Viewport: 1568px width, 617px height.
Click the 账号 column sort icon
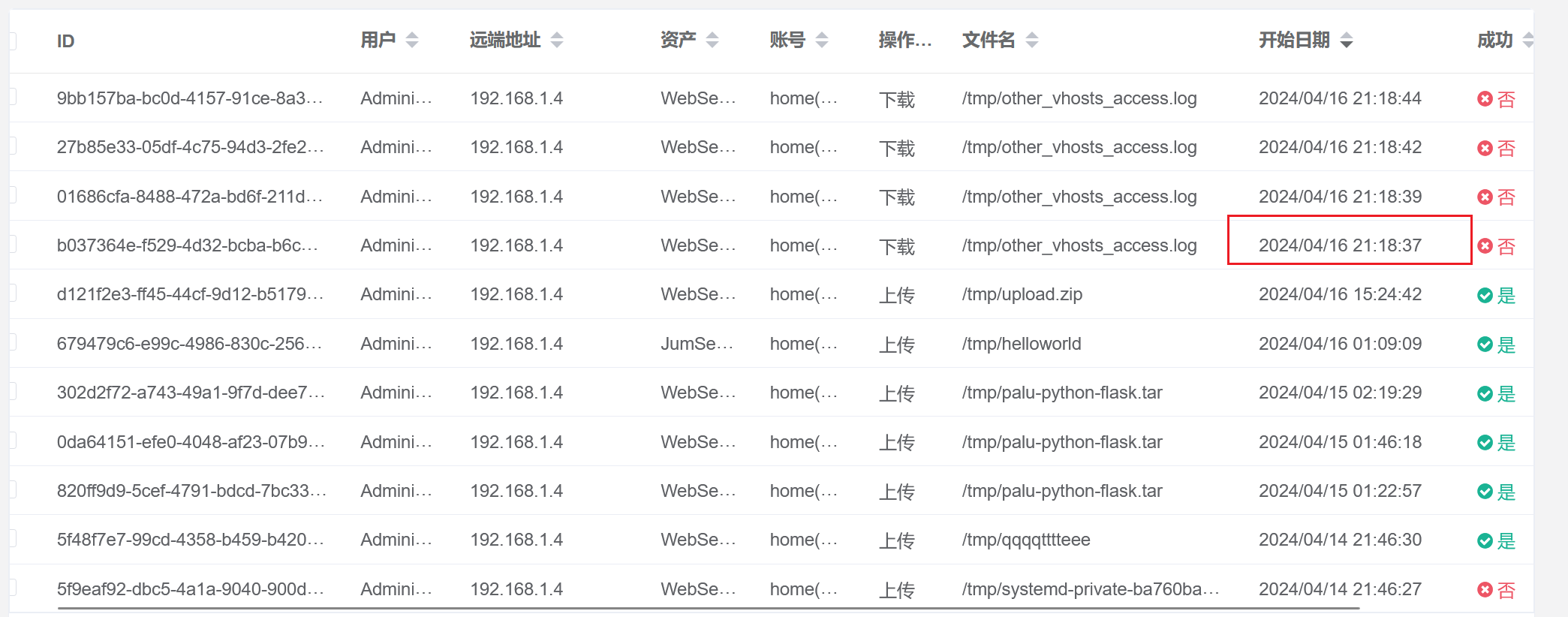pos(822,41)
